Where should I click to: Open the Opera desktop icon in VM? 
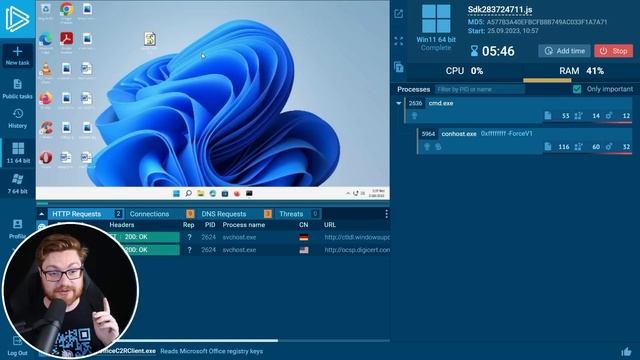tap(46, 158)
